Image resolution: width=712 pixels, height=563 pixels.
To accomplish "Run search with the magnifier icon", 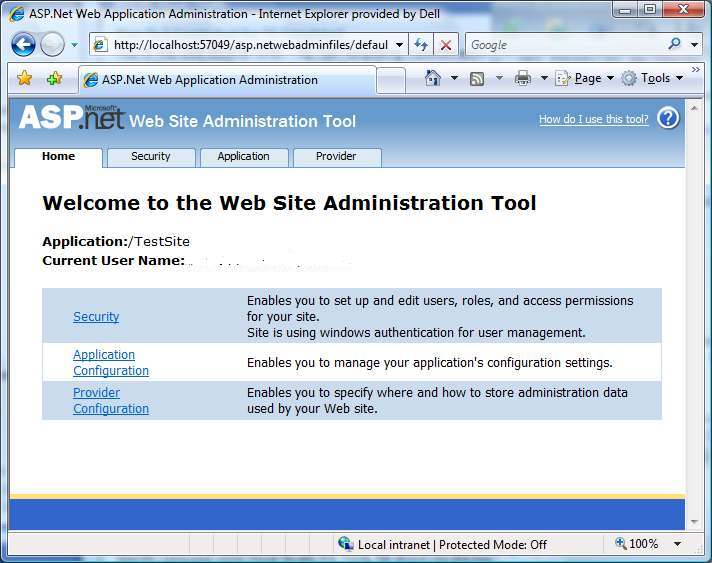I will [675, 44].
